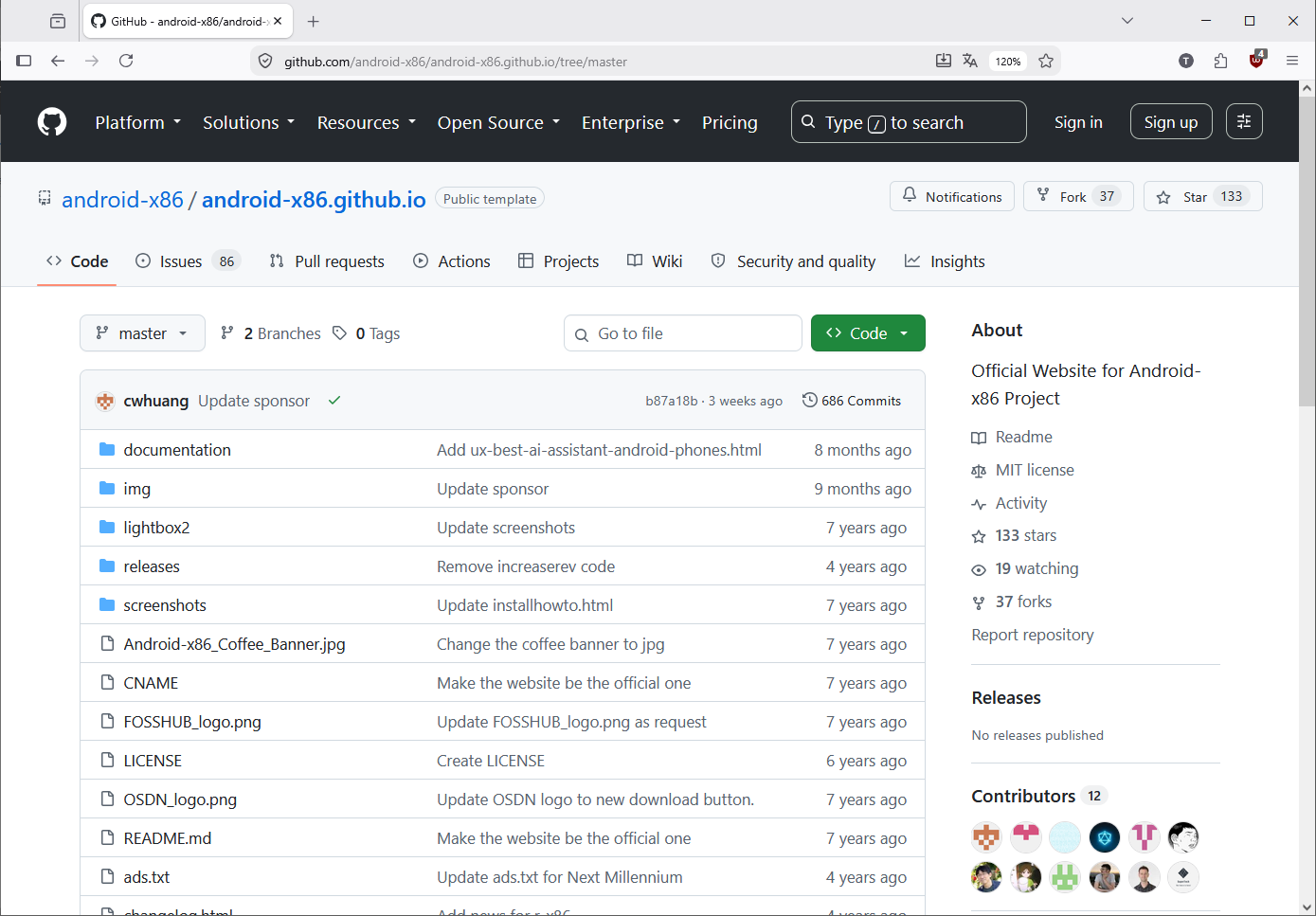Open the Pricing page
1316x916 pixels.
[x=730, y=122]
